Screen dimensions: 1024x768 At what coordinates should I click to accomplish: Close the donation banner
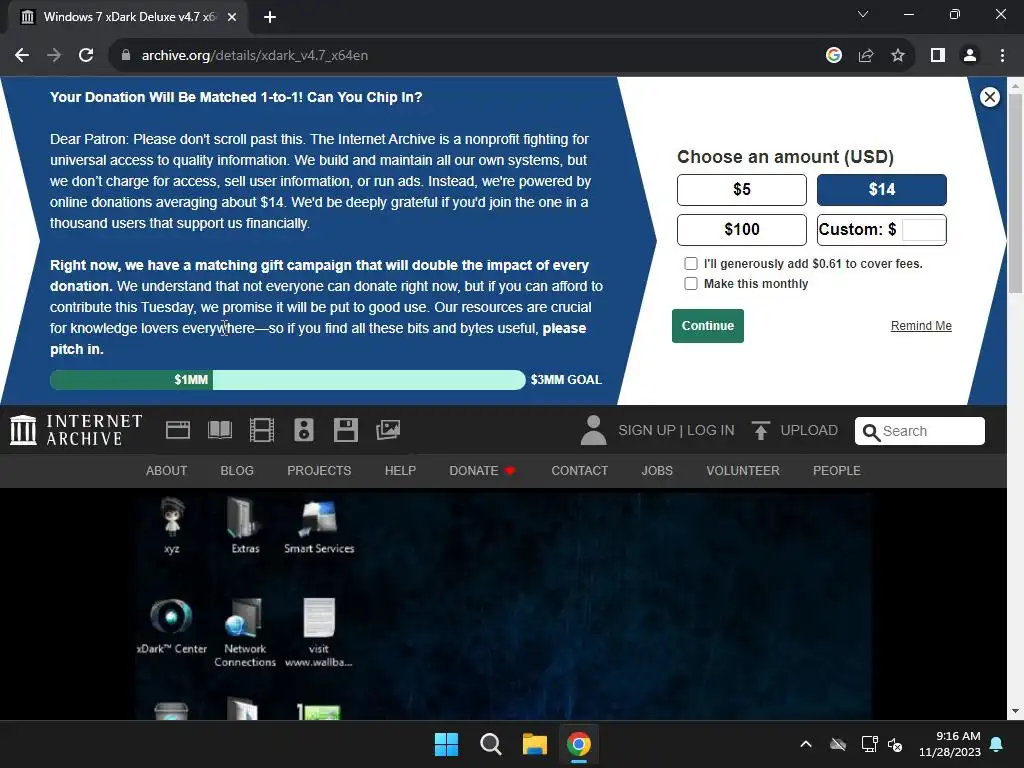989,97
